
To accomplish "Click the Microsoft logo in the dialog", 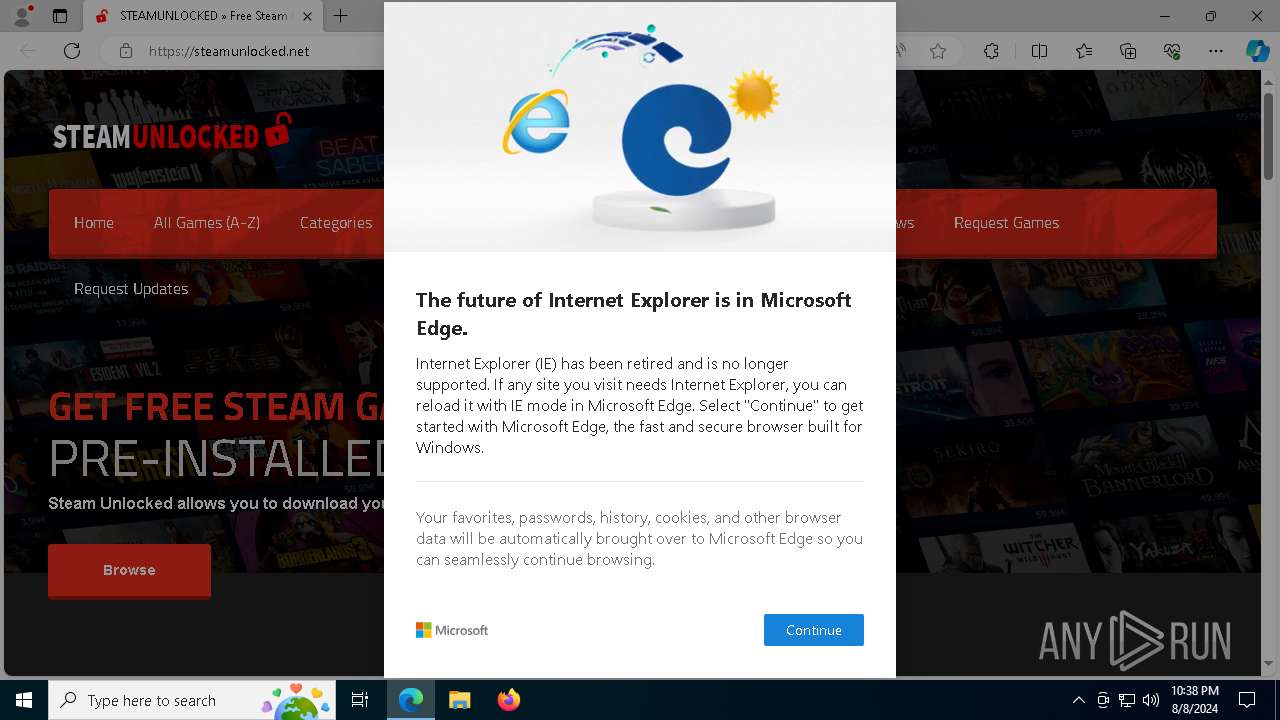I will pos(452,630).
